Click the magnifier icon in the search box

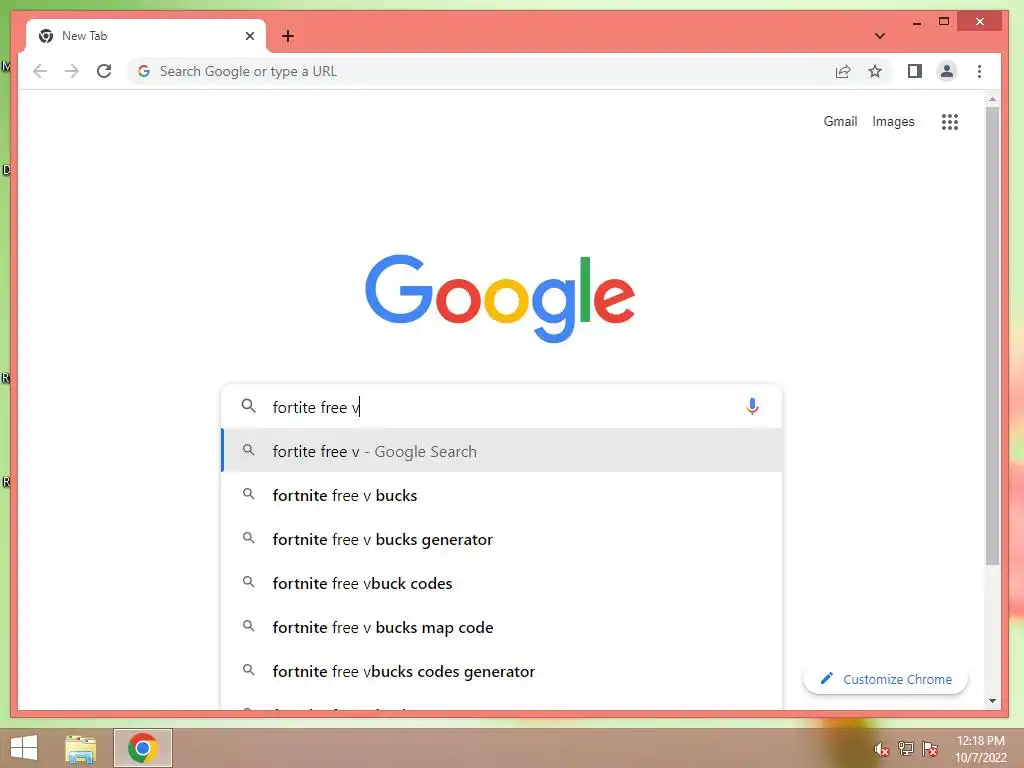[248, 406]
